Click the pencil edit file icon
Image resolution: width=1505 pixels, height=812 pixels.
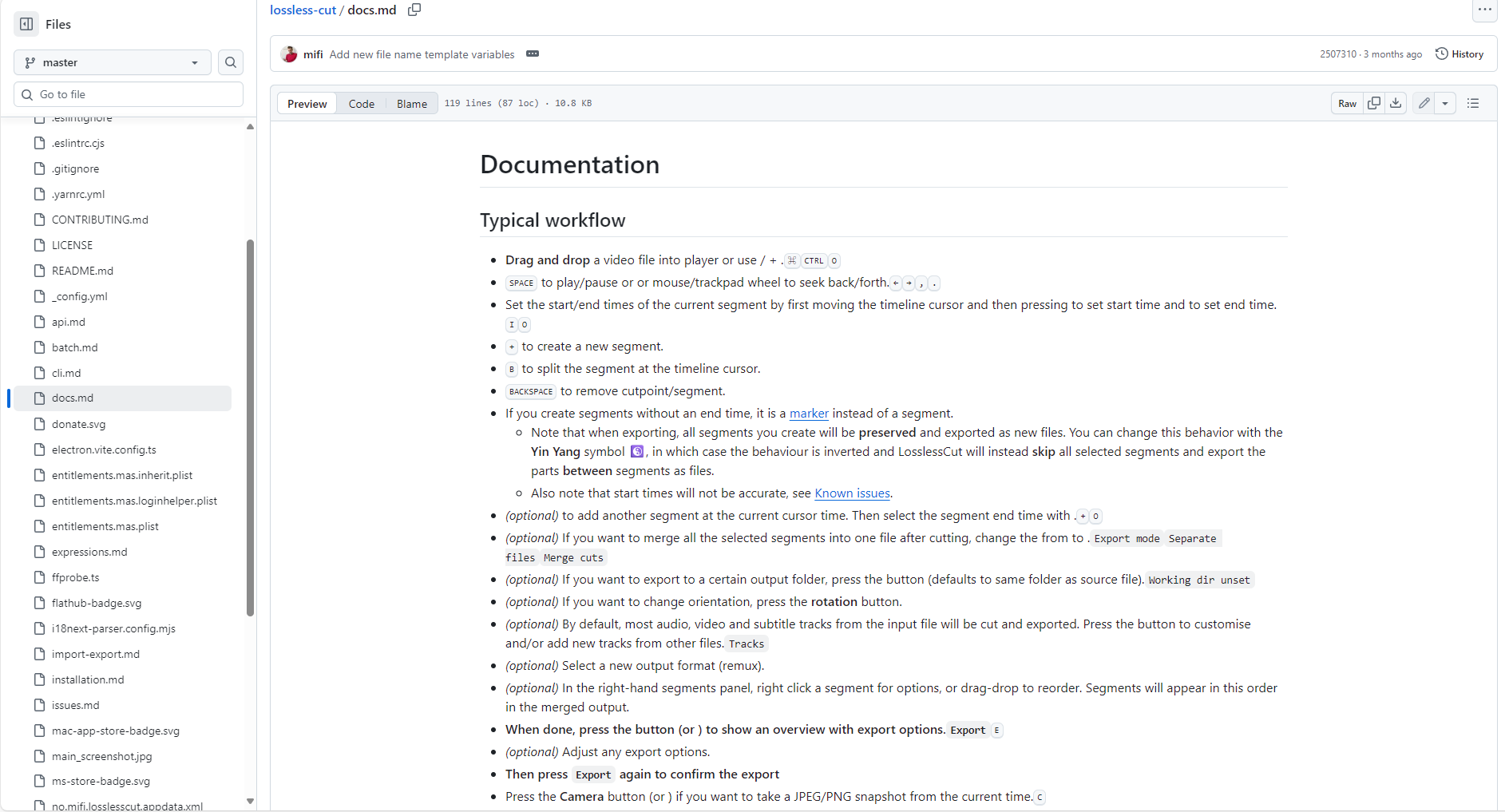(x=1424, y=103)
